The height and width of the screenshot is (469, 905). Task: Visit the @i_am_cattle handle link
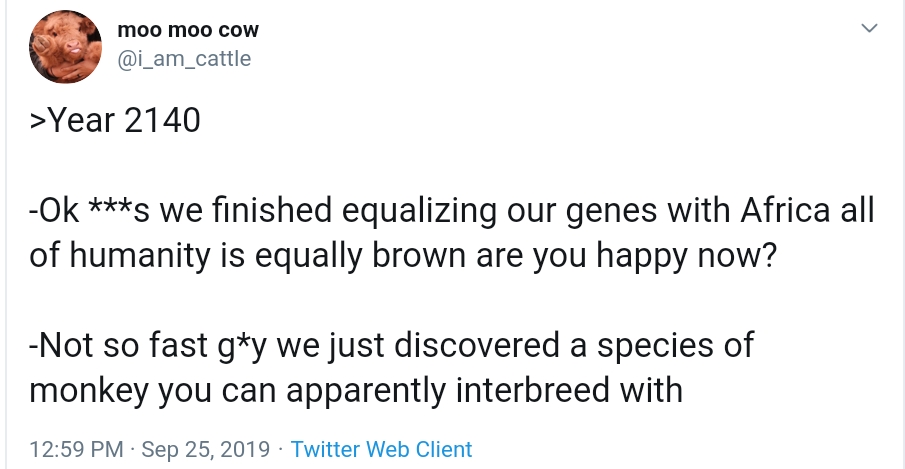(x=184, y=59)
